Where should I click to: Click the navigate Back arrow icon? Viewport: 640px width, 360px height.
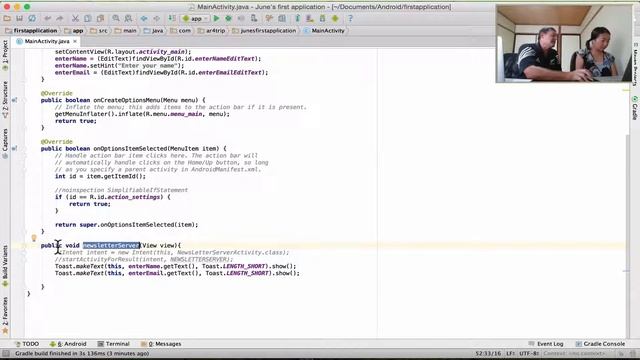coord(144,18)
